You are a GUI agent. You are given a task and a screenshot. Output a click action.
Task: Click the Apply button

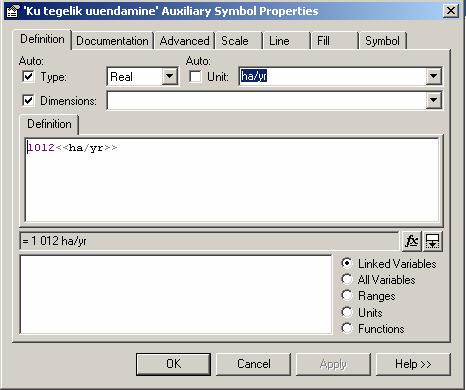pyautogui.click(x=333, y=364)
